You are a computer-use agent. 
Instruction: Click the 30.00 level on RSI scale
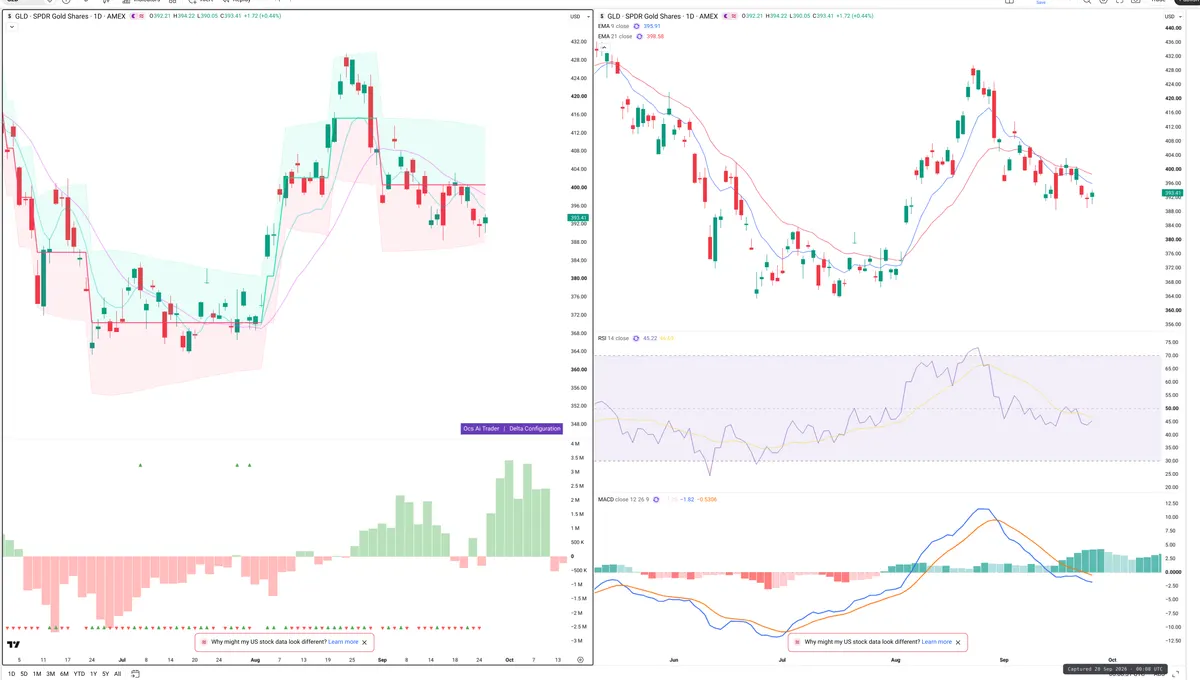click(1172, 461)
